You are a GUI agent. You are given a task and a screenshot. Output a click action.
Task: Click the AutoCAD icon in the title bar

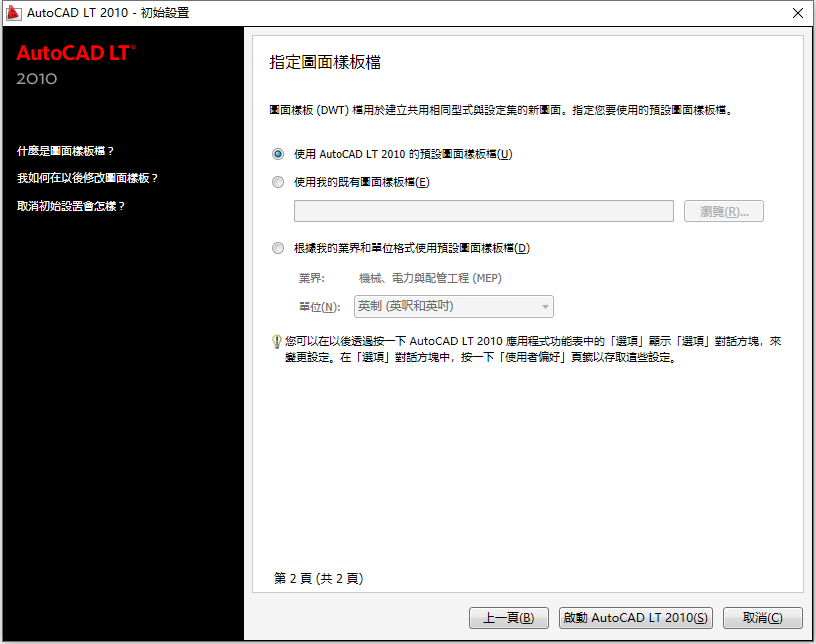pos(14,13)
